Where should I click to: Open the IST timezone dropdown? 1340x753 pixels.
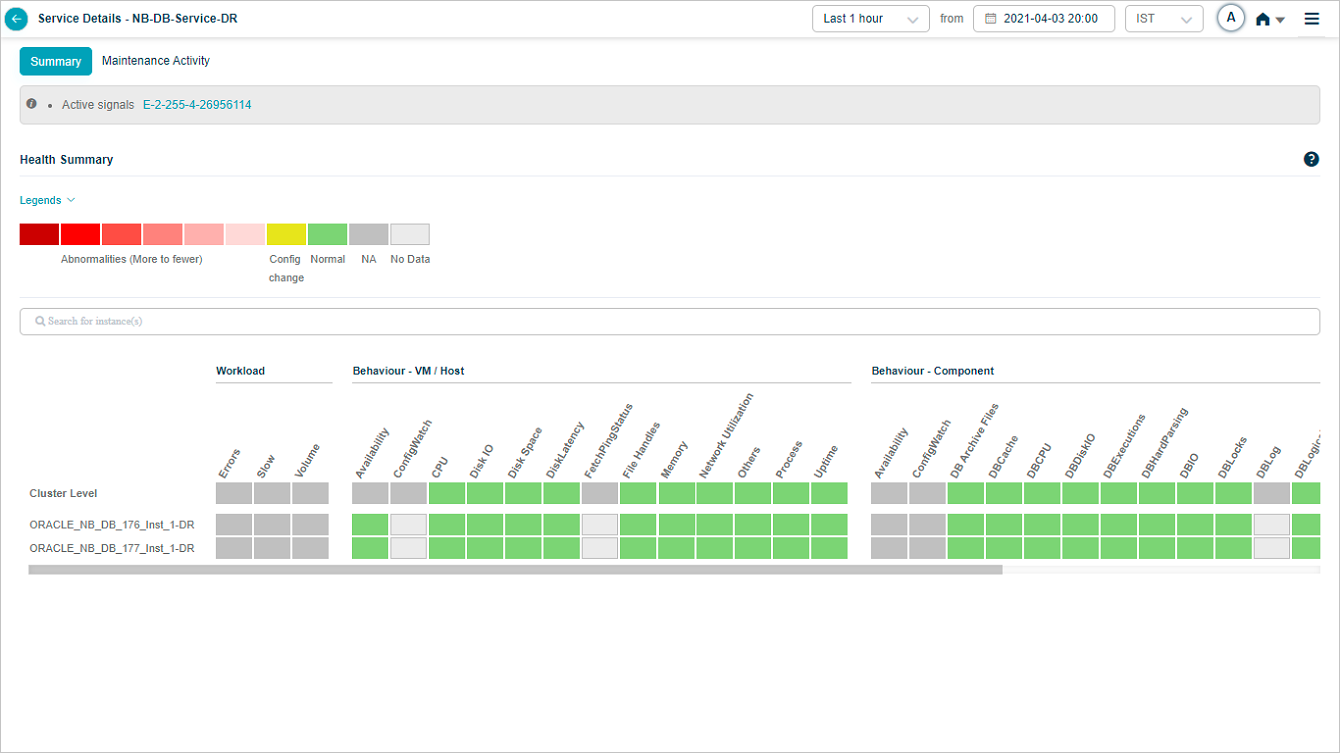(x=1164, y=19)
